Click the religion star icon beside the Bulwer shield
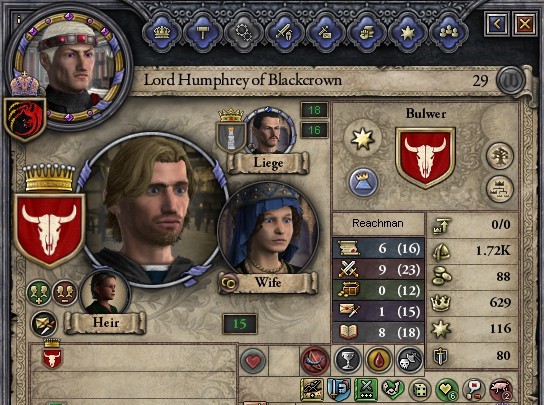 [x=363, y=138]
